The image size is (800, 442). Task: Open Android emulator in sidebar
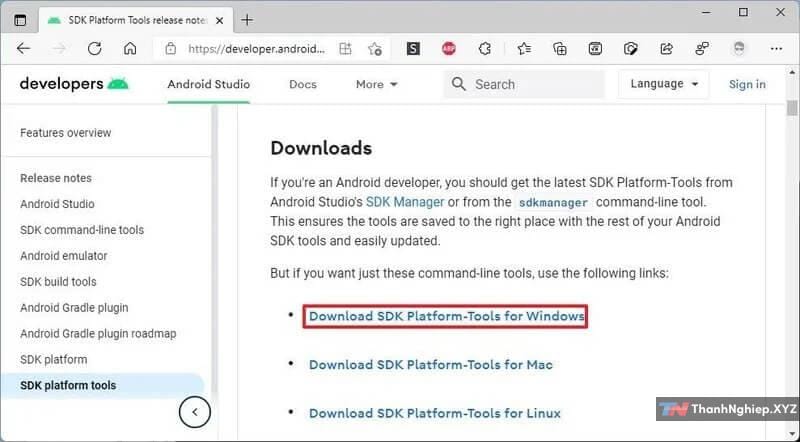tap(64, 256)
